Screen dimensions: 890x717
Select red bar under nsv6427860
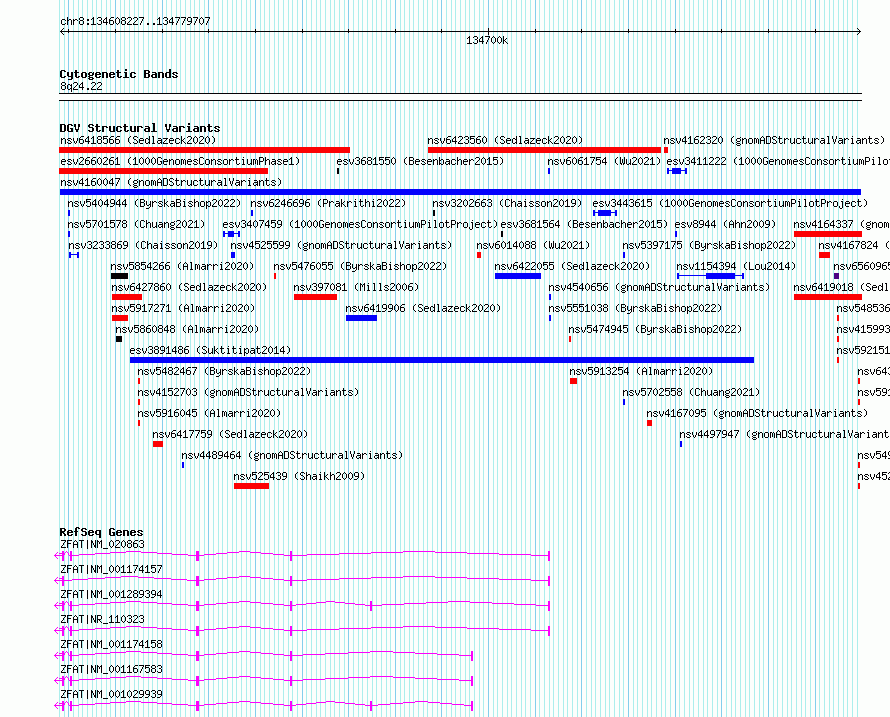click(x=127, y=297)
